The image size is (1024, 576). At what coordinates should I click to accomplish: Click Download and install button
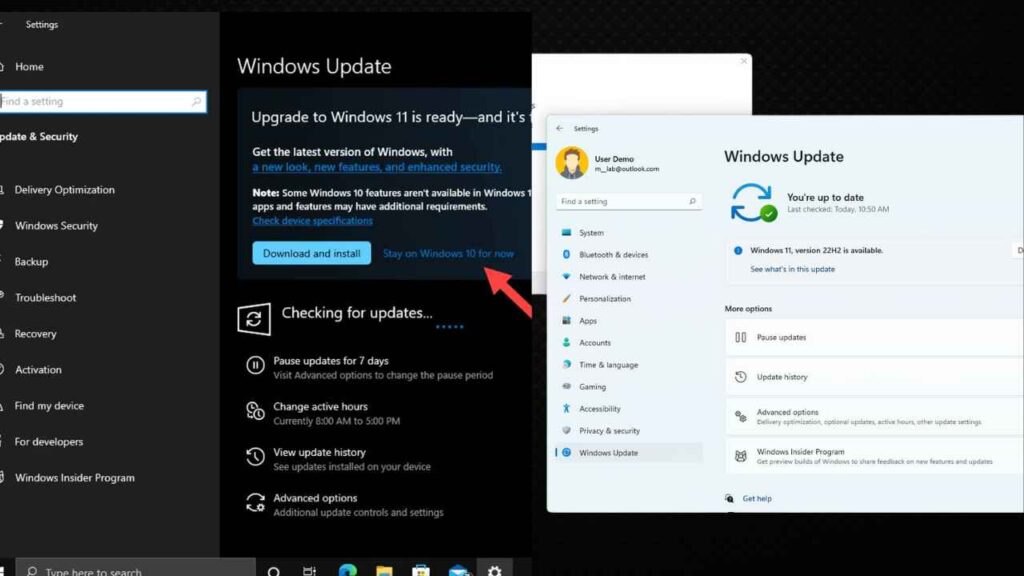pyautogui.click(x=312, y=253)
